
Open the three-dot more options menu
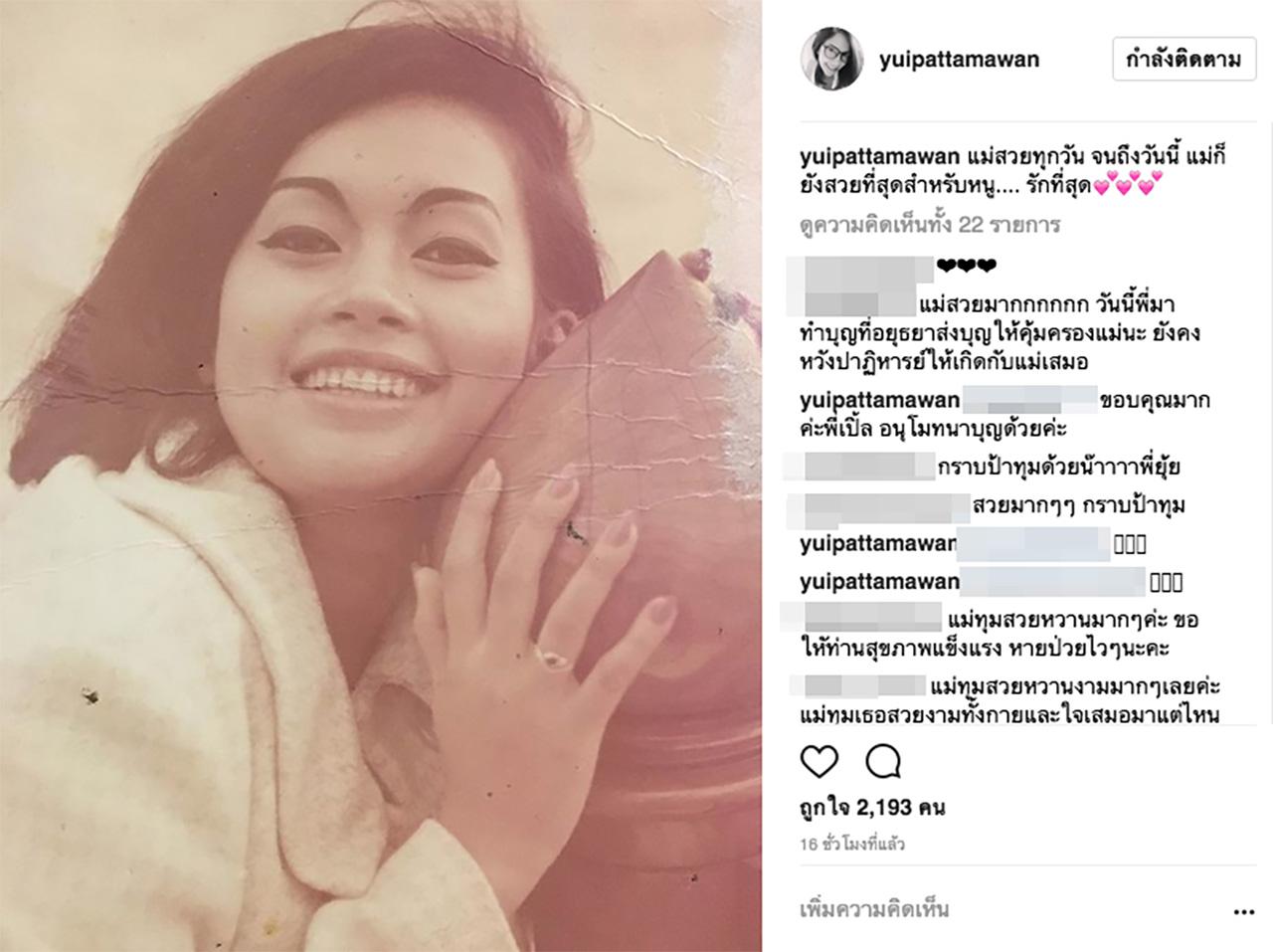[1243, 911]
